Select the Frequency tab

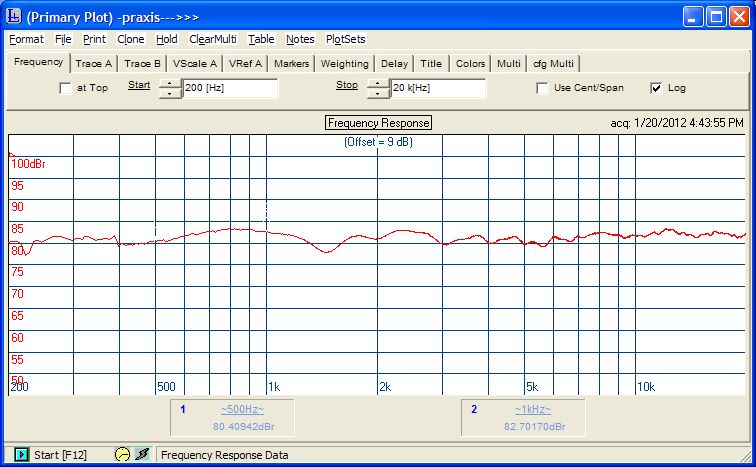point(39,62)
